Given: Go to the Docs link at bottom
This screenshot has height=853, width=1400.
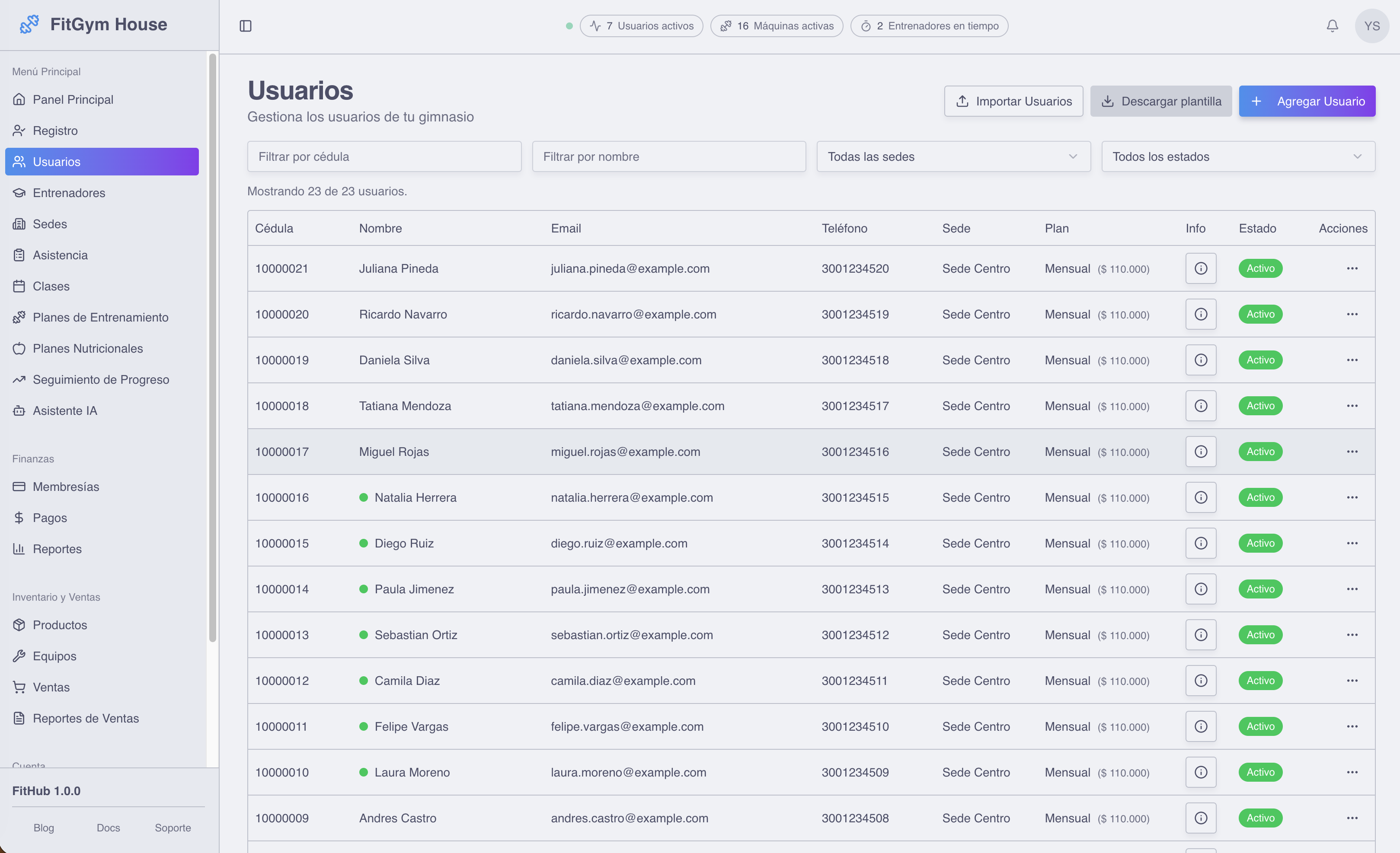Looking at the screenshot, I should pyautogui.click(x=108, y=828).
